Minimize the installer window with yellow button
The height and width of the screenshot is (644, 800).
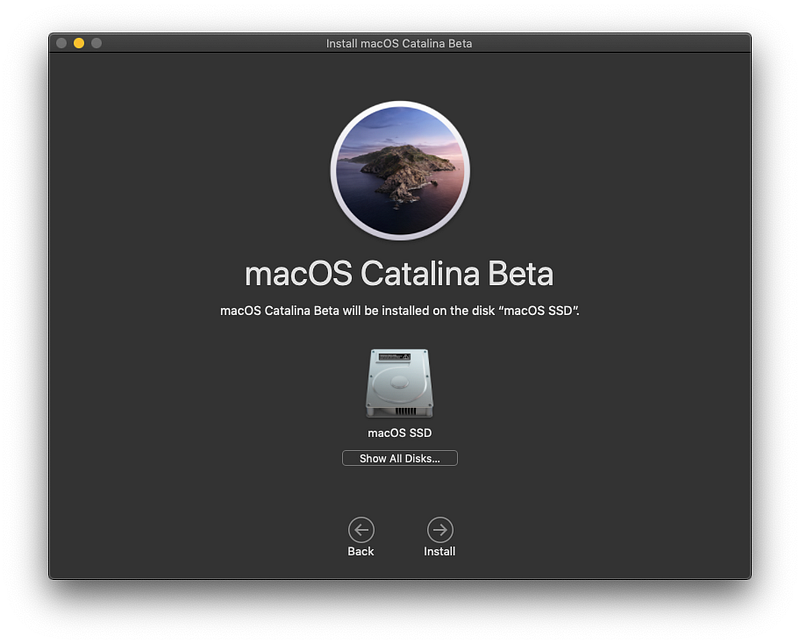[x=79, y=43]
